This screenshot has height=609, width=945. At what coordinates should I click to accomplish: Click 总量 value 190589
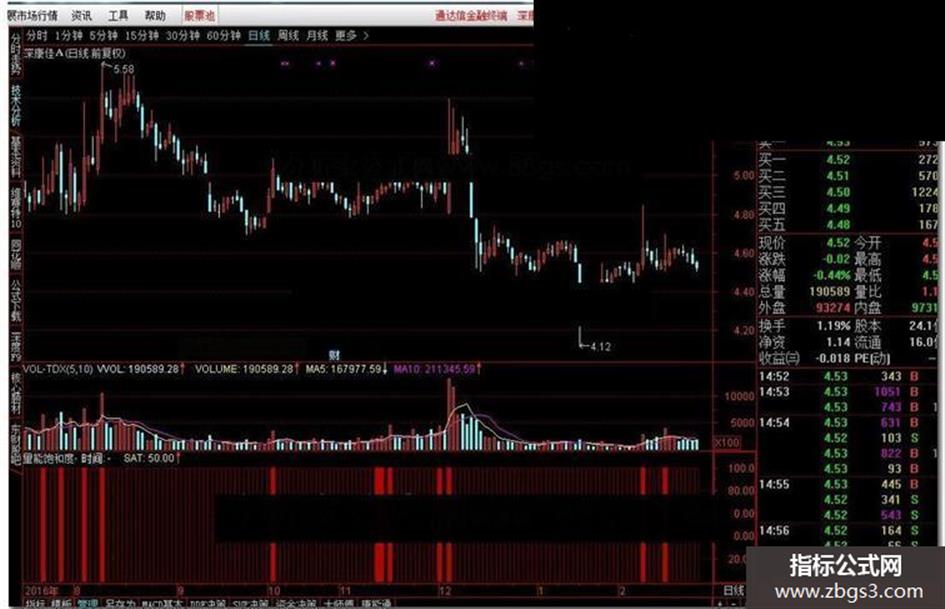coord(829,292)
